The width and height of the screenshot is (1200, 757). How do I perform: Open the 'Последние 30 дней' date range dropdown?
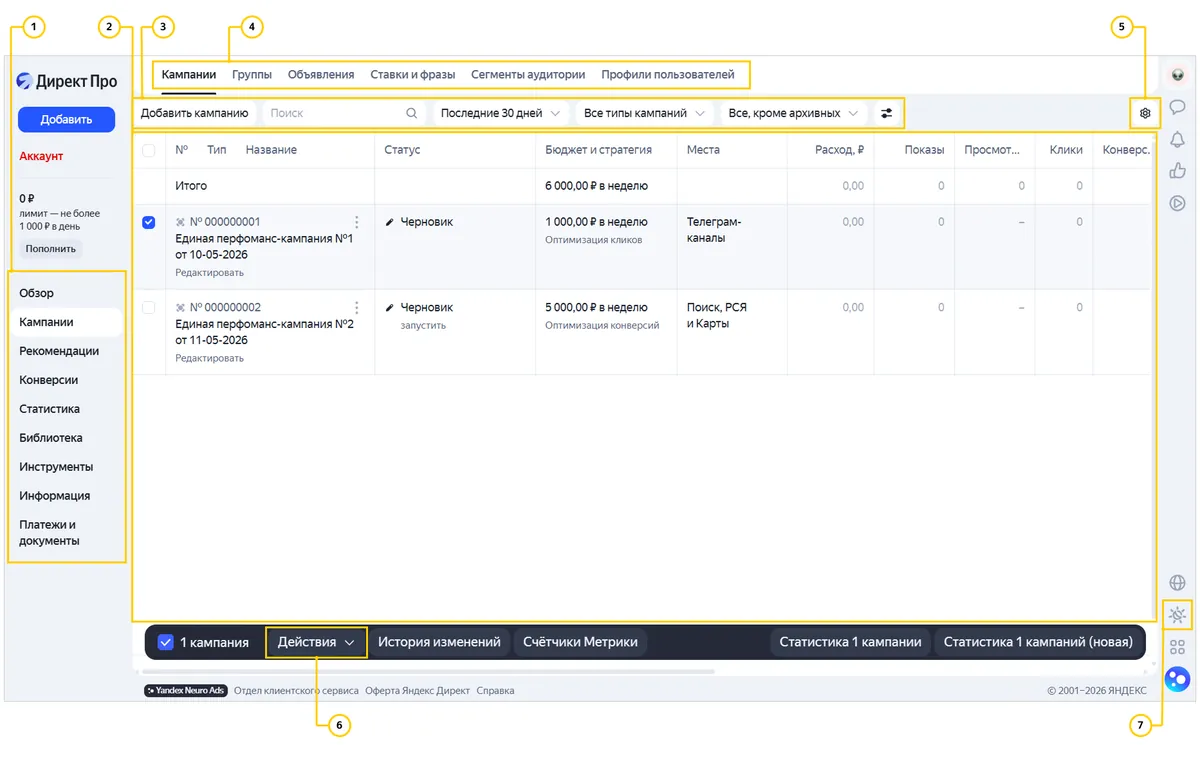tap(500, 113)
